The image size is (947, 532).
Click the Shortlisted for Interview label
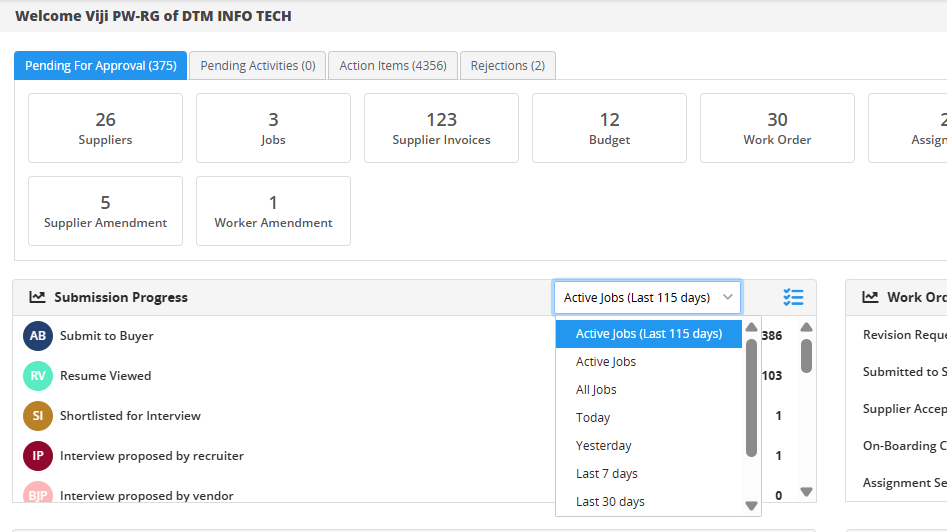tap(130, 415)
